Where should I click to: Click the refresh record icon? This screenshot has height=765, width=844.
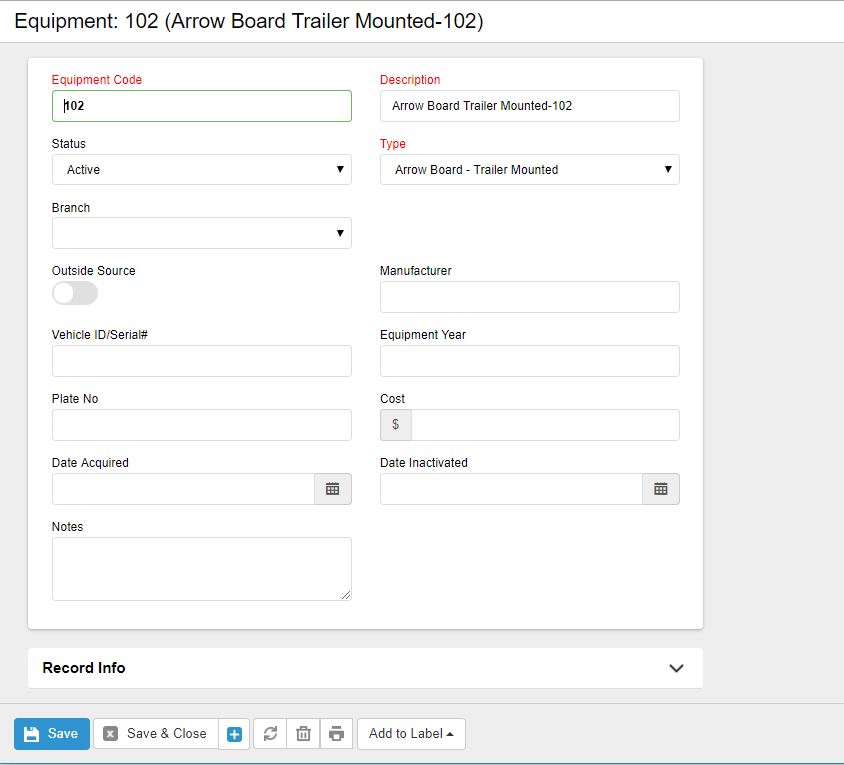point(270,734)
